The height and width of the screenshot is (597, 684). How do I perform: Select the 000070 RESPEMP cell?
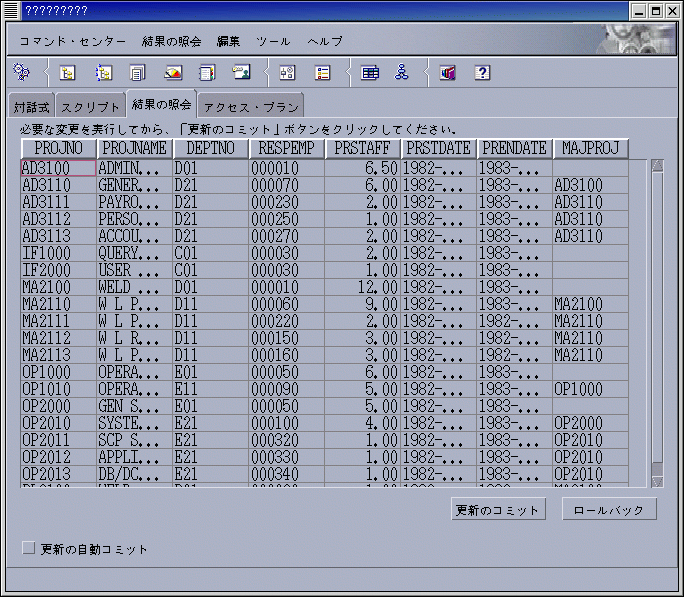point(286,185)
